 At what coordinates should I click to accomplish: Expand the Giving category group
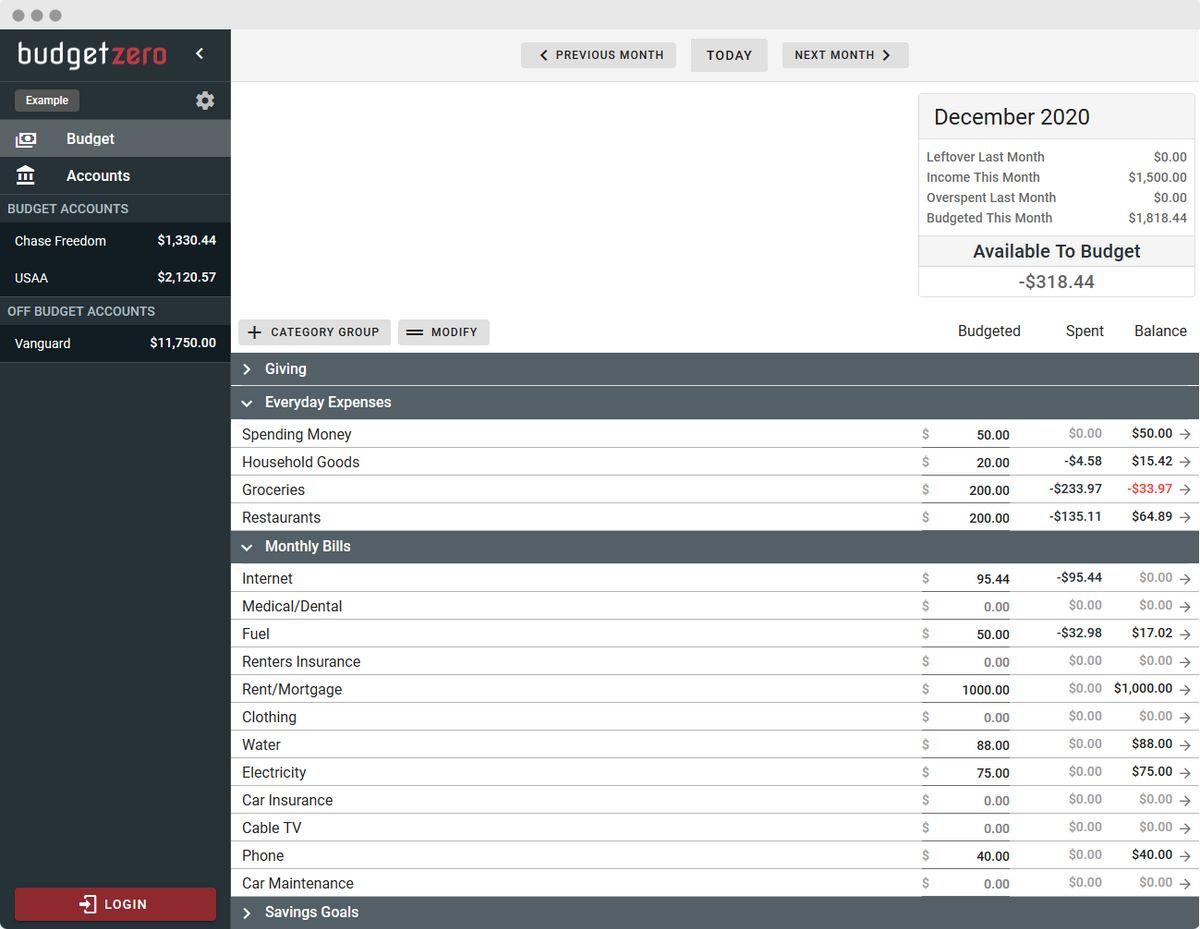247,369
